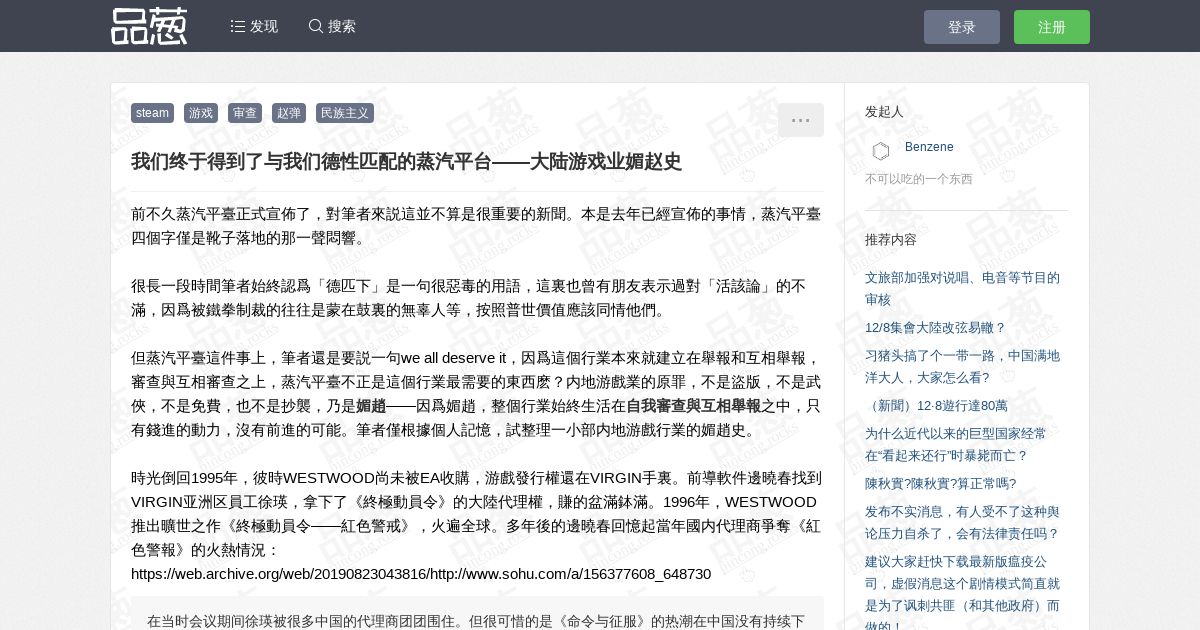Click the bold text 自我審查與互相舉報

(693, 406)
